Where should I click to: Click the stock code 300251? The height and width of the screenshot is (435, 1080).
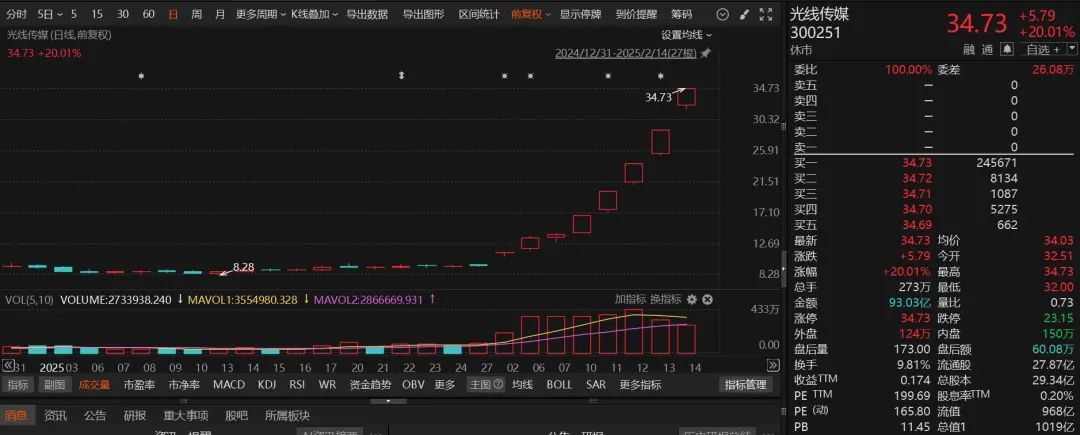pyautogui.click(x=815, y=32)
